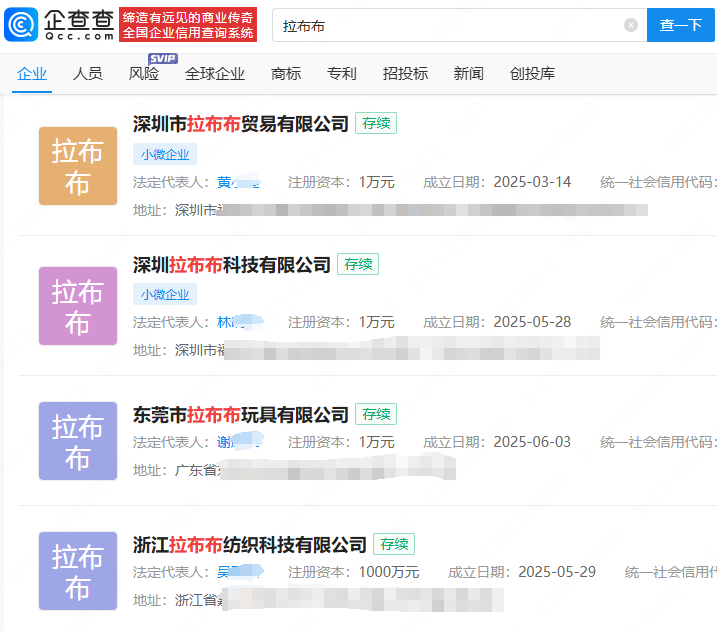This screenshot has width=717, height=631.
Task: Open the 招投标 tab
Action: (x=405, y=74)
